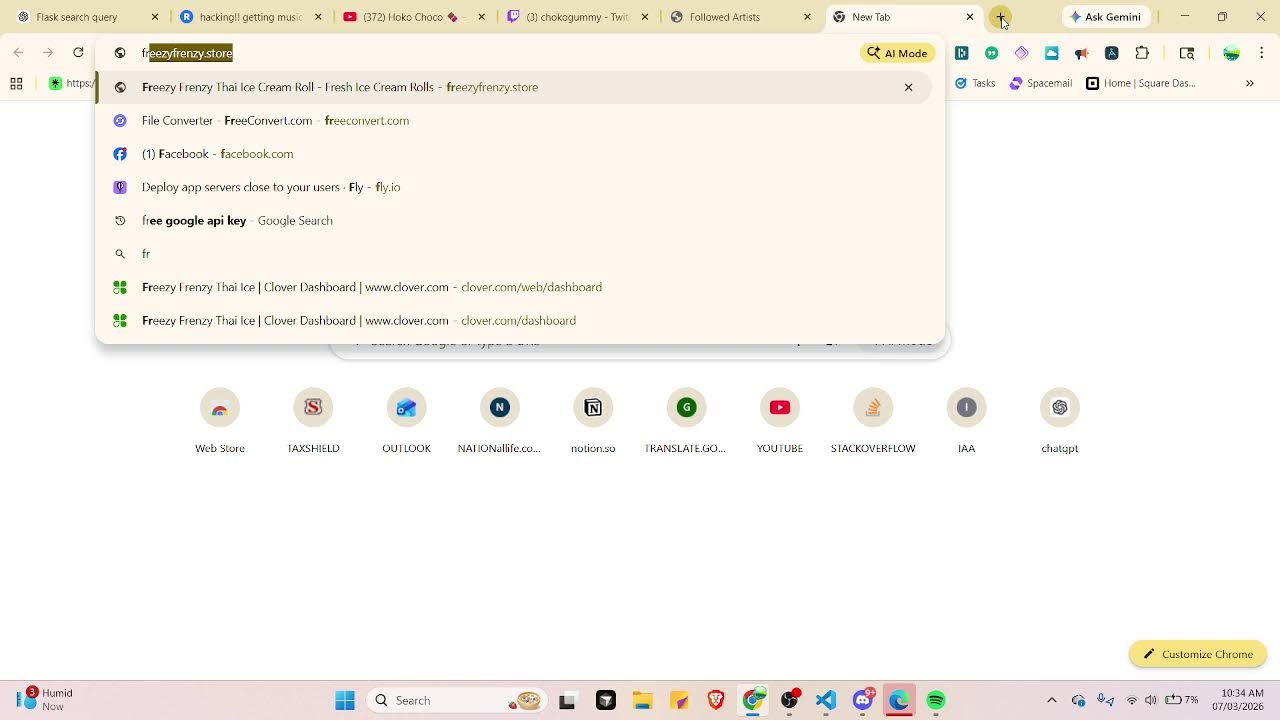1280x720 pixels.
Task: Open the IAA shortcut
Action: pos(966,420)
